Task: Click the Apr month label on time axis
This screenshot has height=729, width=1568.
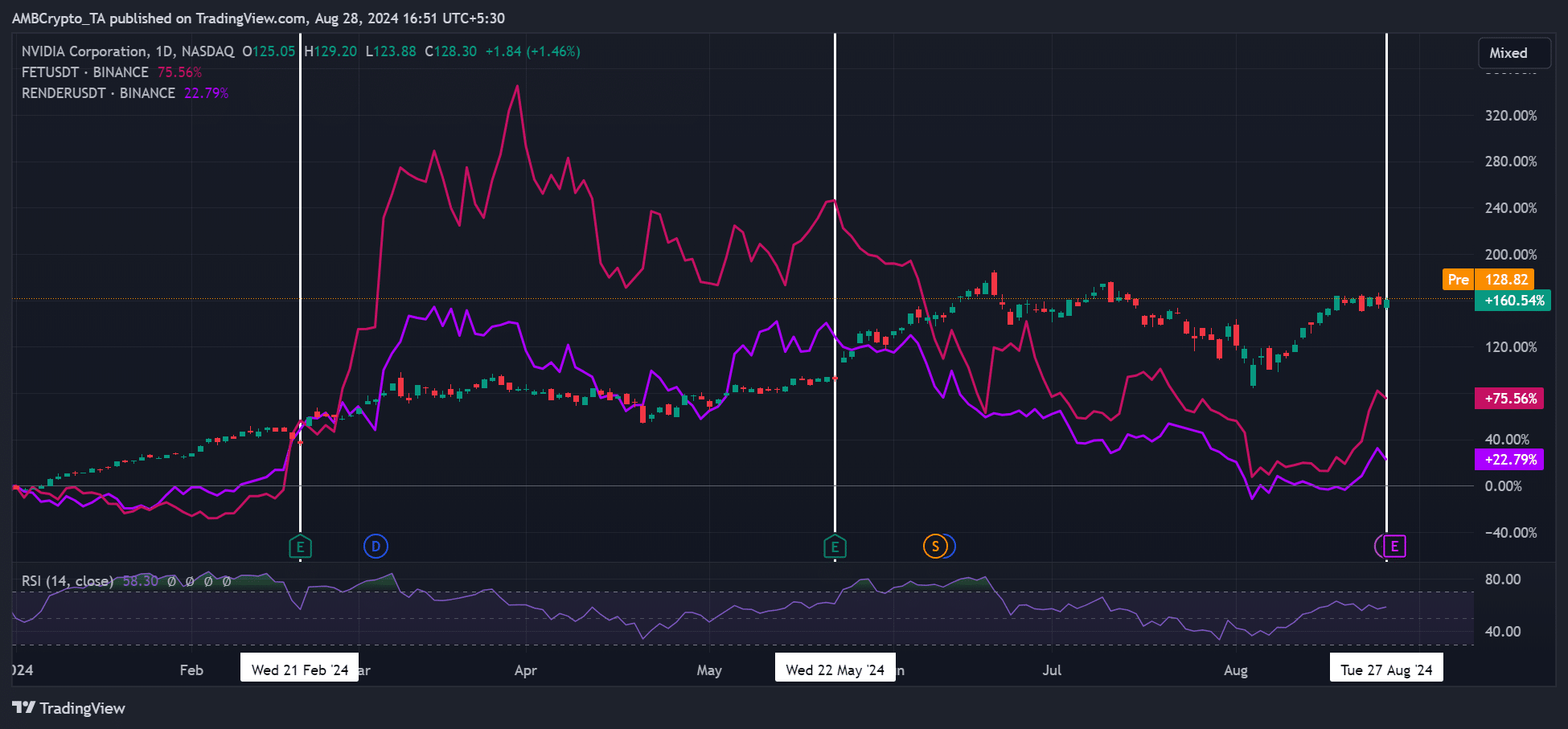Action: pyautogui.click(x=526, y=670)
